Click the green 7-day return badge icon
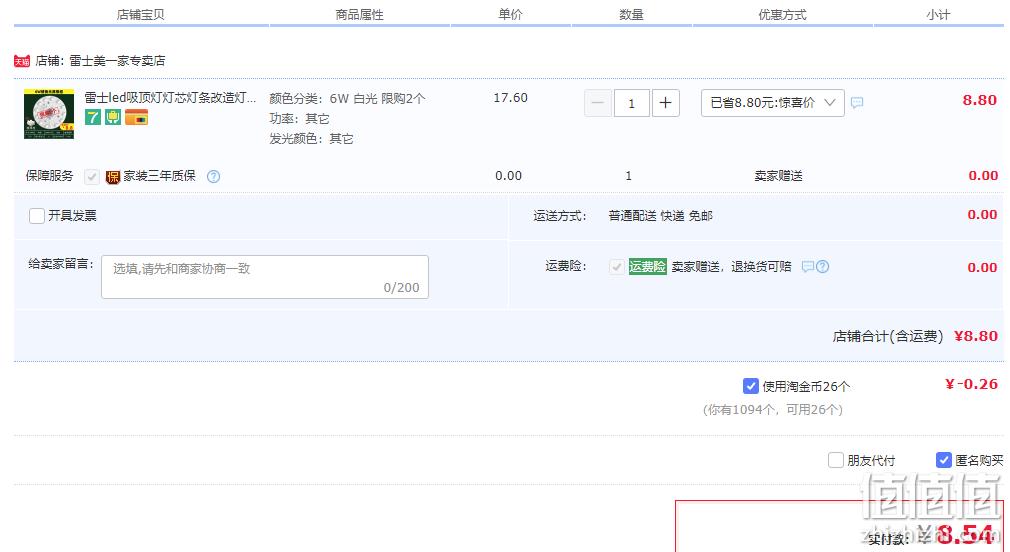Viewport: 1010px width, 552px height. click(x=93, y=117)
